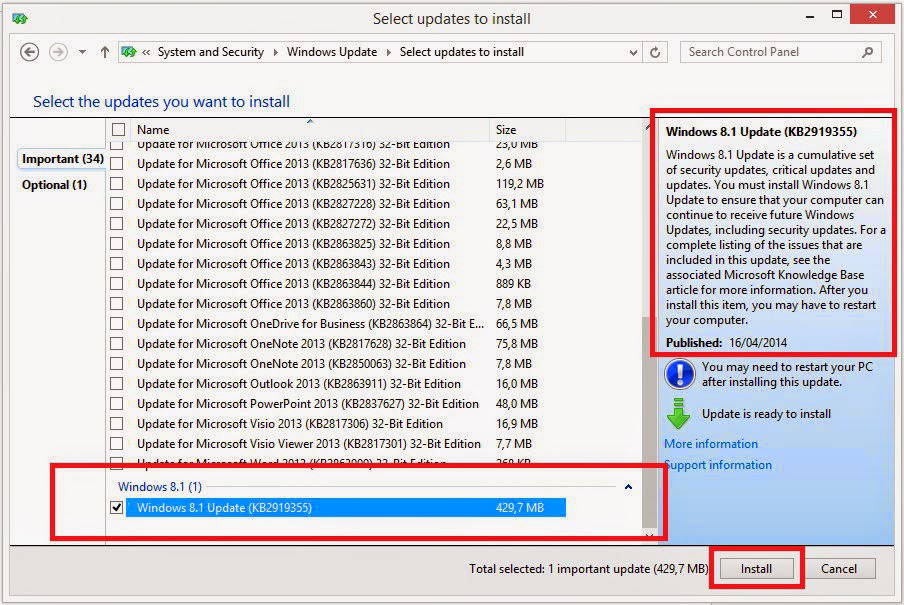The height and width of the screenshot is (605, 904).
Task: Click the 429,7 MB size value
Action: tap(519, 508)
